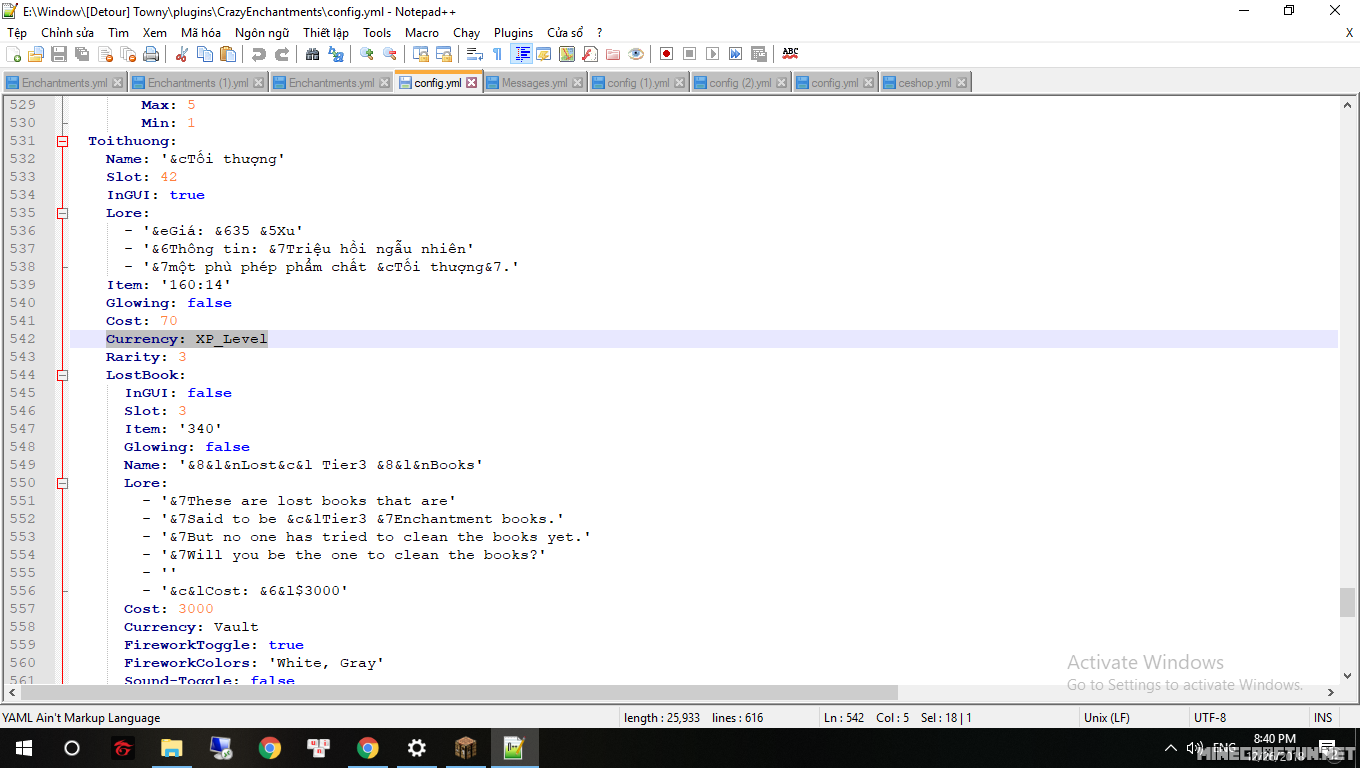This screenshot has width=1360, height=768.
Task: Click the Stop macro recording icon
Action: [x=689, y=54]
